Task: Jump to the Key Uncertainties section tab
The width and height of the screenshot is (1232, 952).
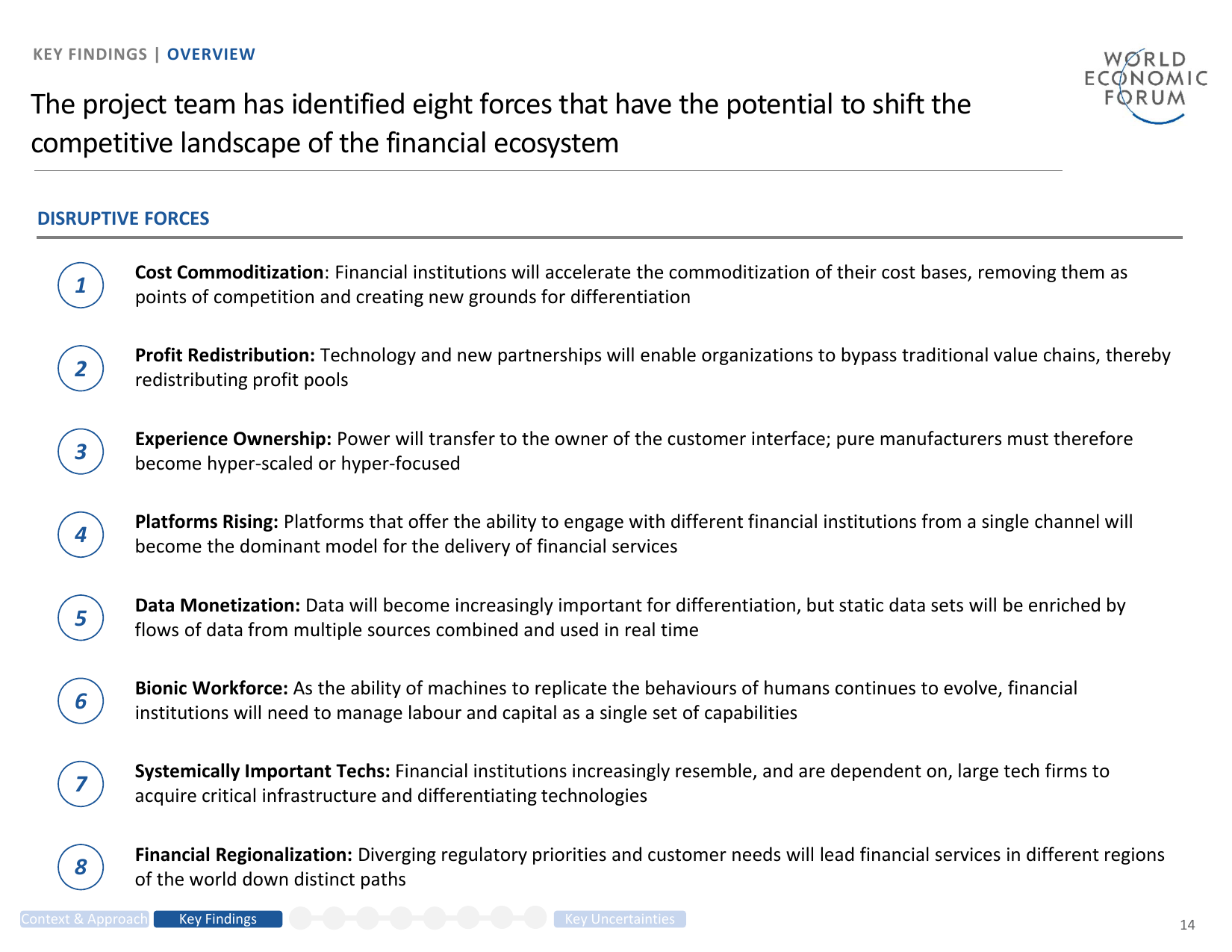Action: [x=620, y=919]
